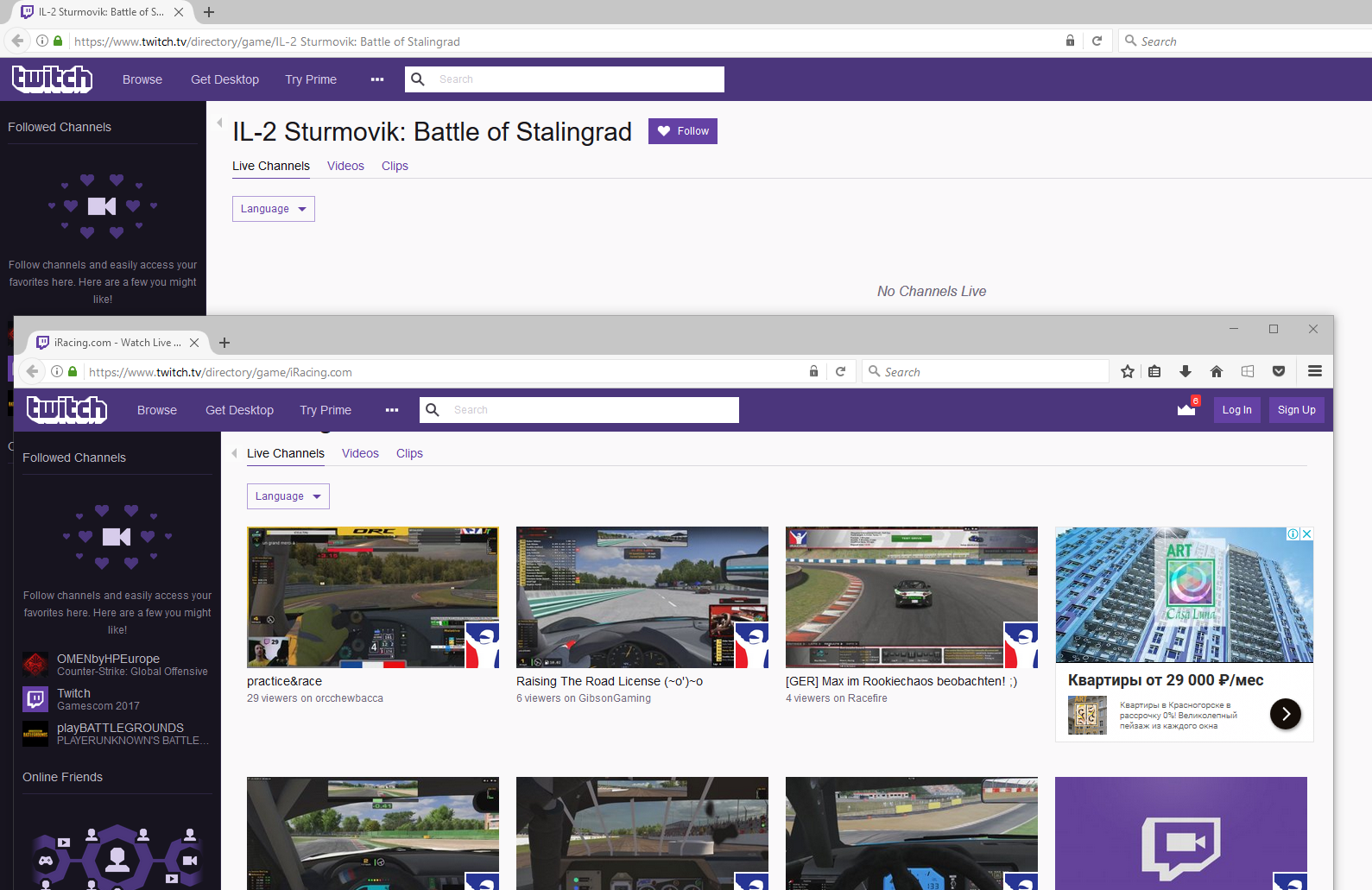Go back in the IL-2 Sturmovik browser window
The height and width of the screenshot is (890, 1372).
pos(17,41)
